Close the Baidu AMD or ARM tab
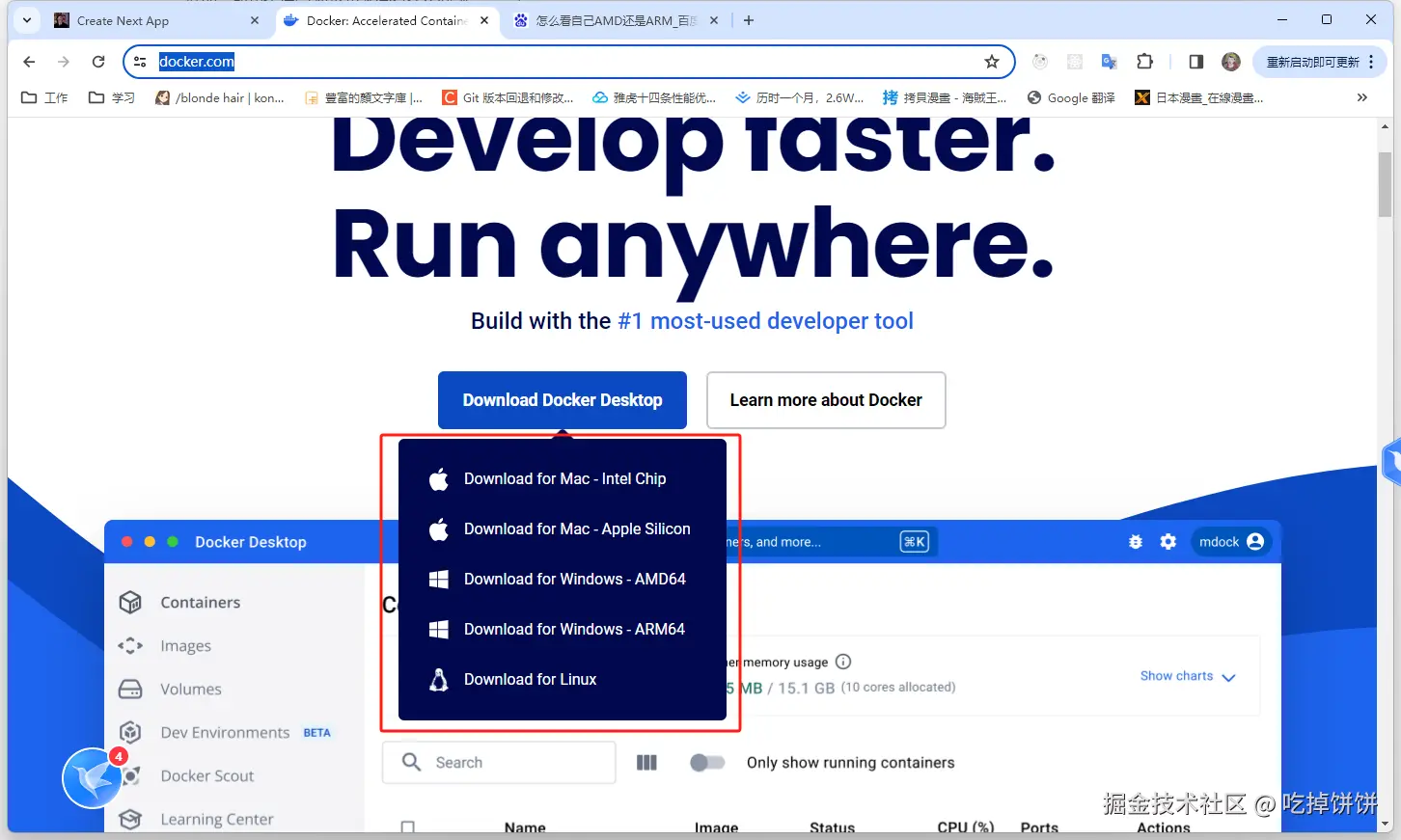Image resolution: width=1401 pixels, height=840 pixels. 714,20
